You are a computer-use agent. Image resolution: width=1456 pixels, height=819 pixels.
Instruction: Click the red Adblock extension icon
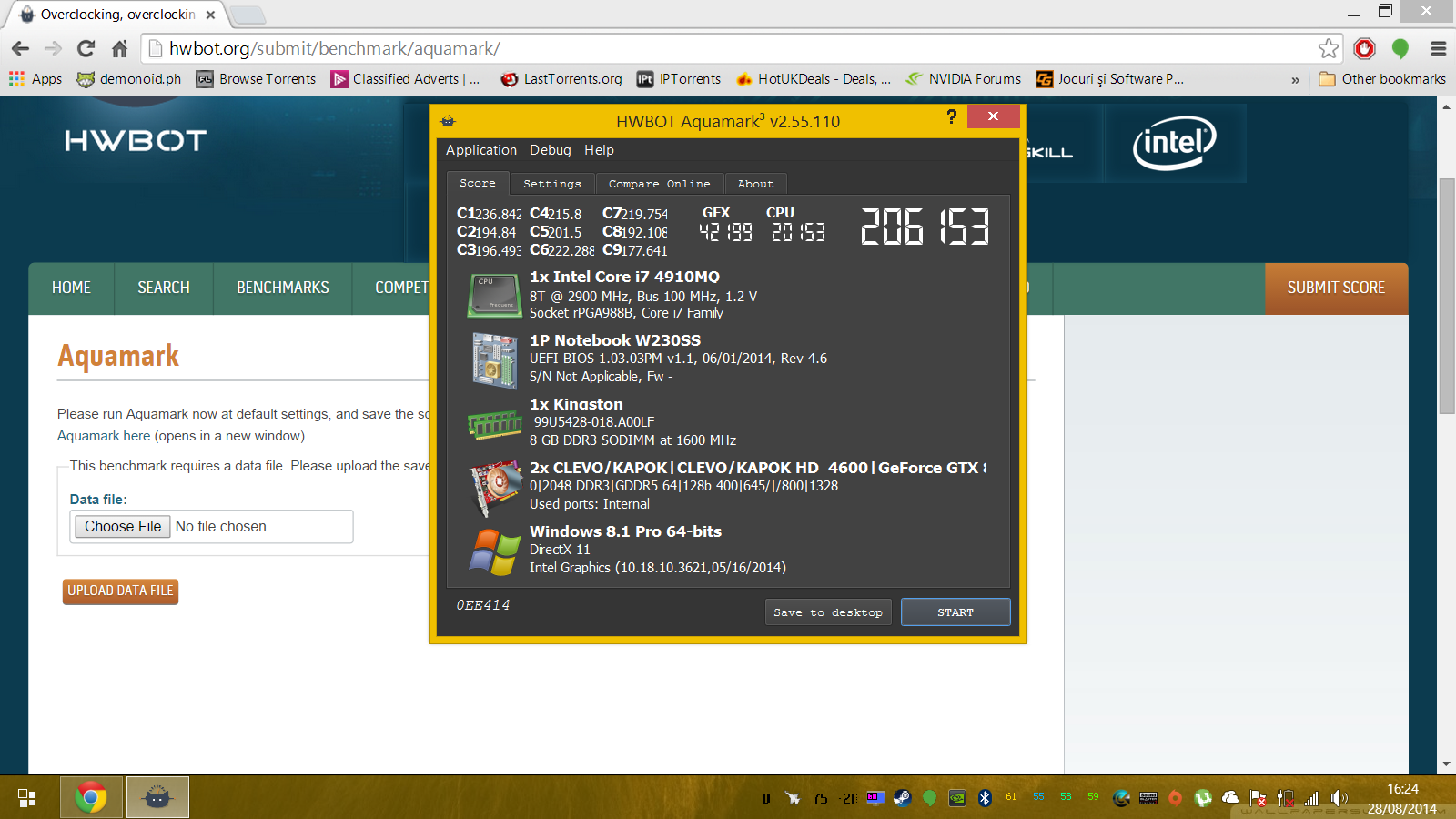[x=1364, y=48]
